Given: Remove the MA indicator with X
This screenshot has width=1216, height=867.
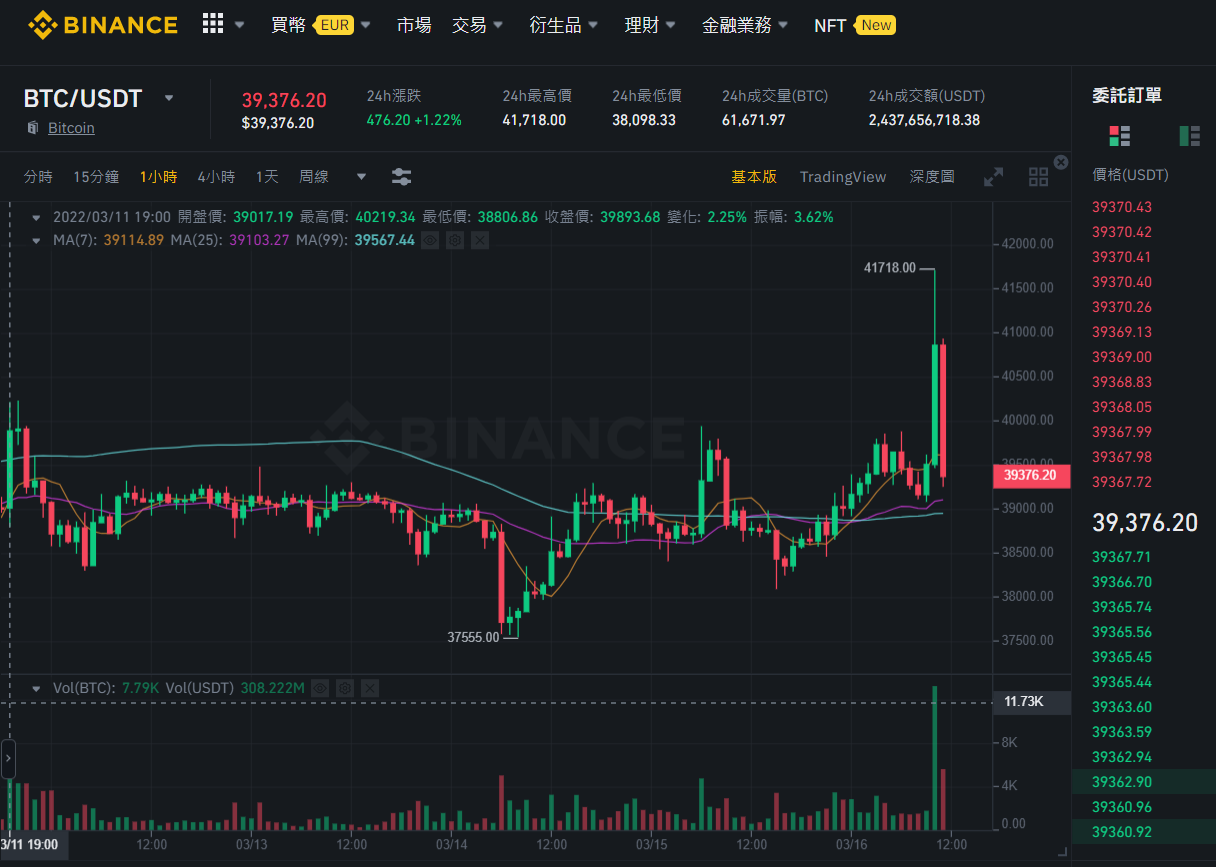Looking at the screenshot, I should pyautogui.click(x=480, y=240).
